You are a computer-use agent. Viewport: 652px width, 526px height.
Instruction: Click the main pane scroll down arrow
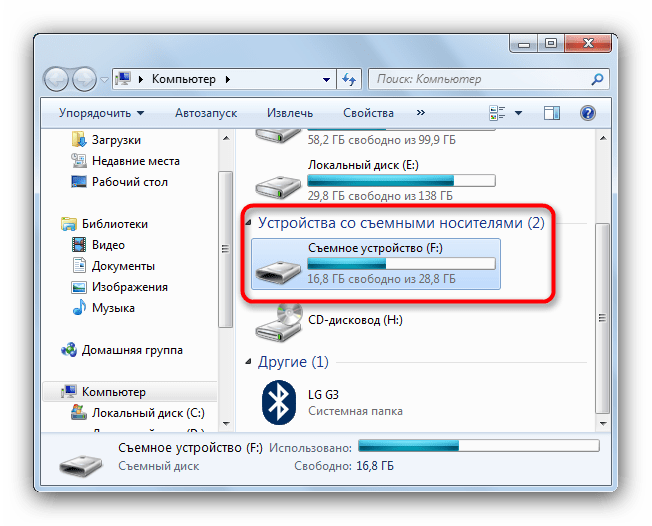tap(603, 424)
